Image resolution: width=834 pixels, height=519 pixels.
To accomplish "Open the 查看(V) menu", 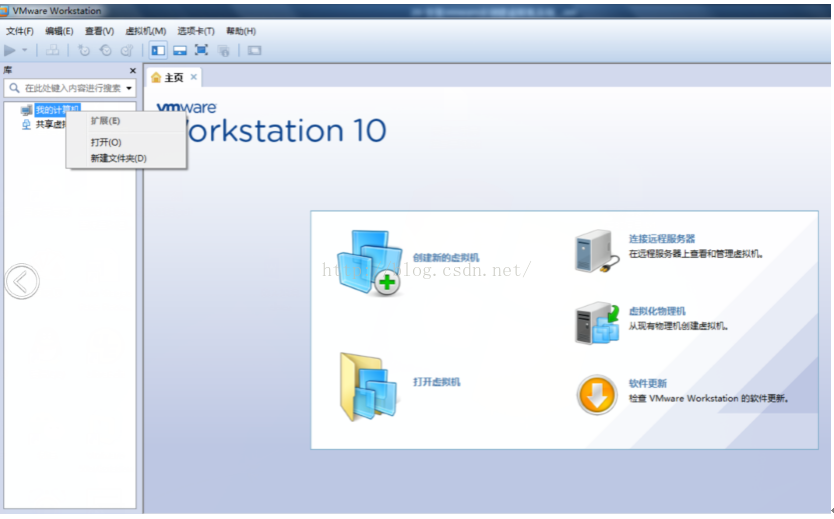I will point(99,31).
